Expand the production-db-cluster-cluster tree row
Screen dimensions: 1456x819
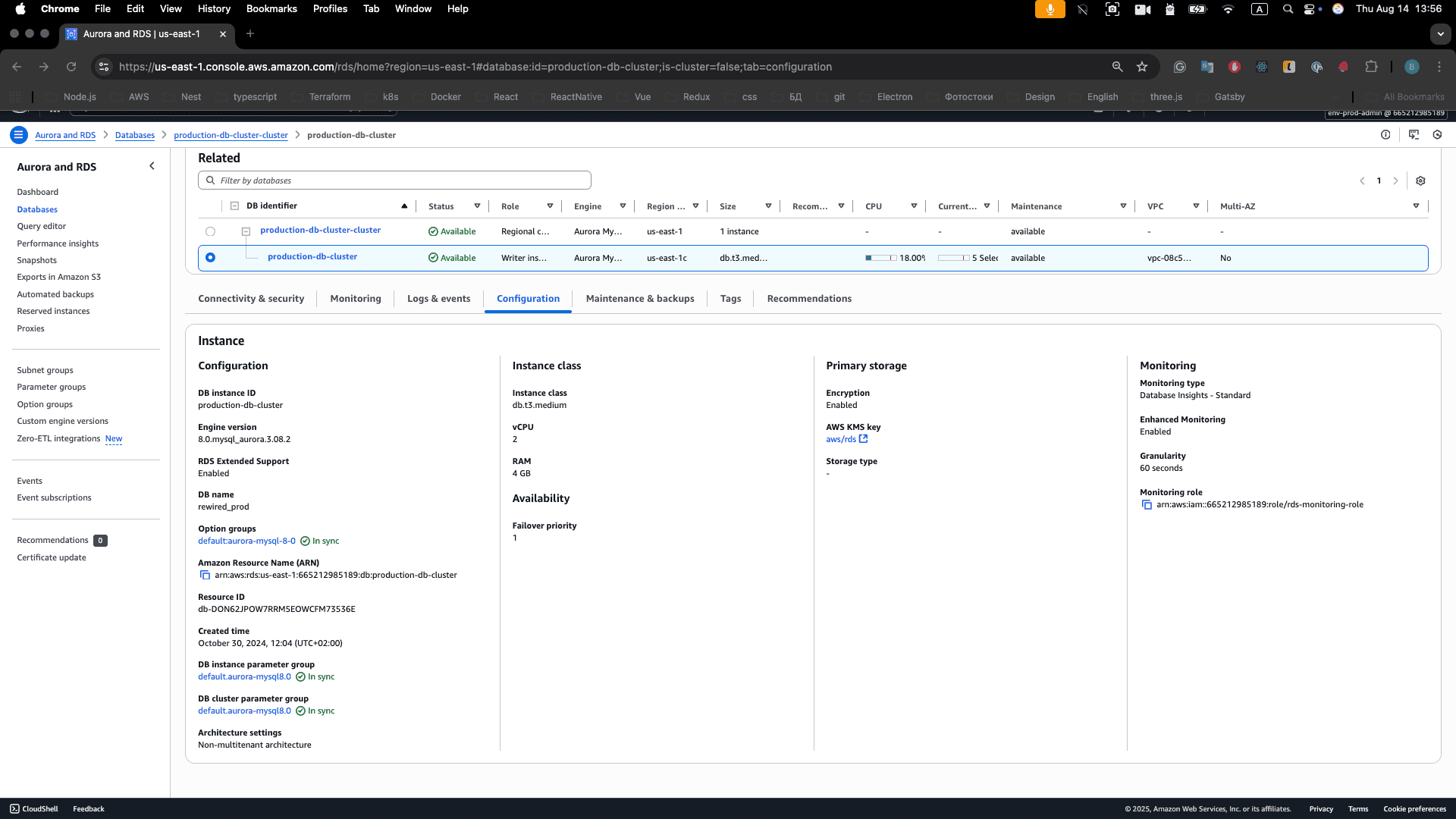pyautogui.click(x=245, y=231)
